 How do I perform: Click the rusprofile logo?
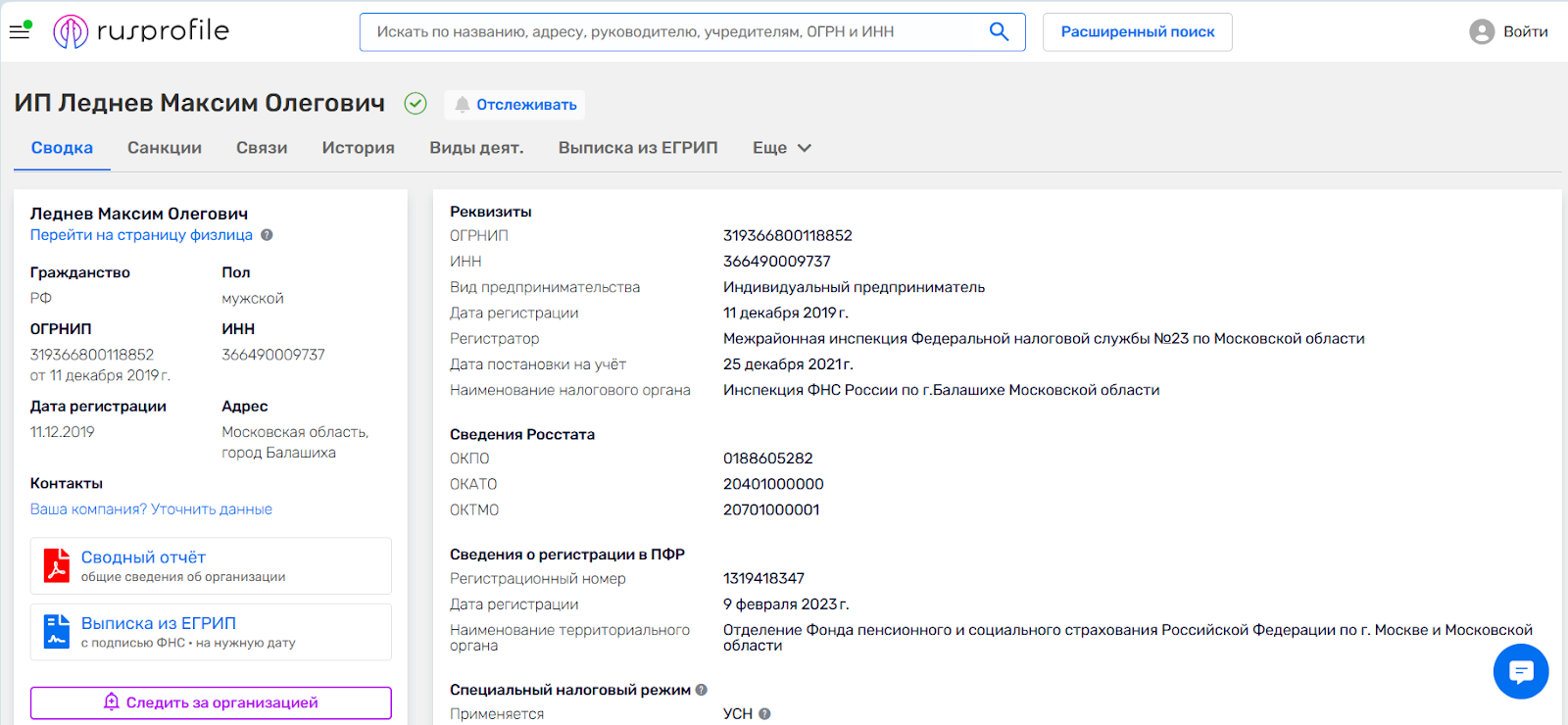pyautogui.click(x=141, y=31)
